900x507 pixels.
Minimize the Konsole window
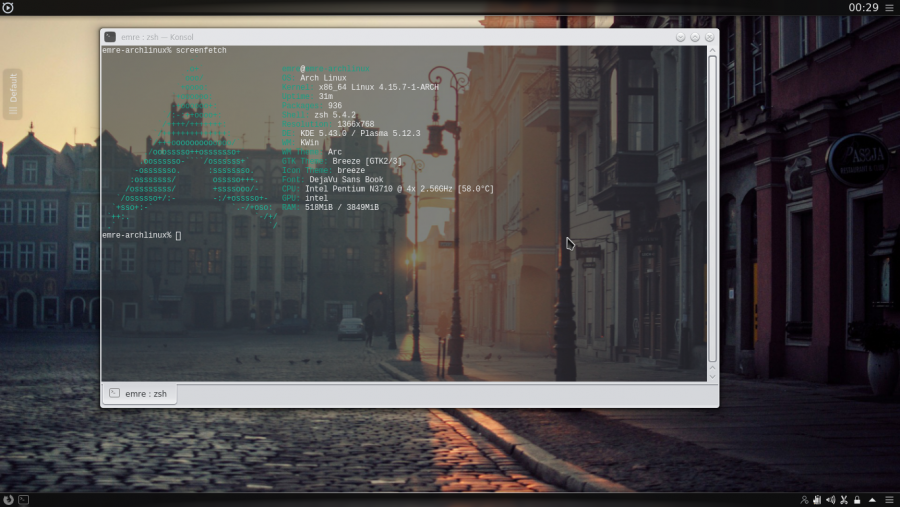click(x=680, y=37)
